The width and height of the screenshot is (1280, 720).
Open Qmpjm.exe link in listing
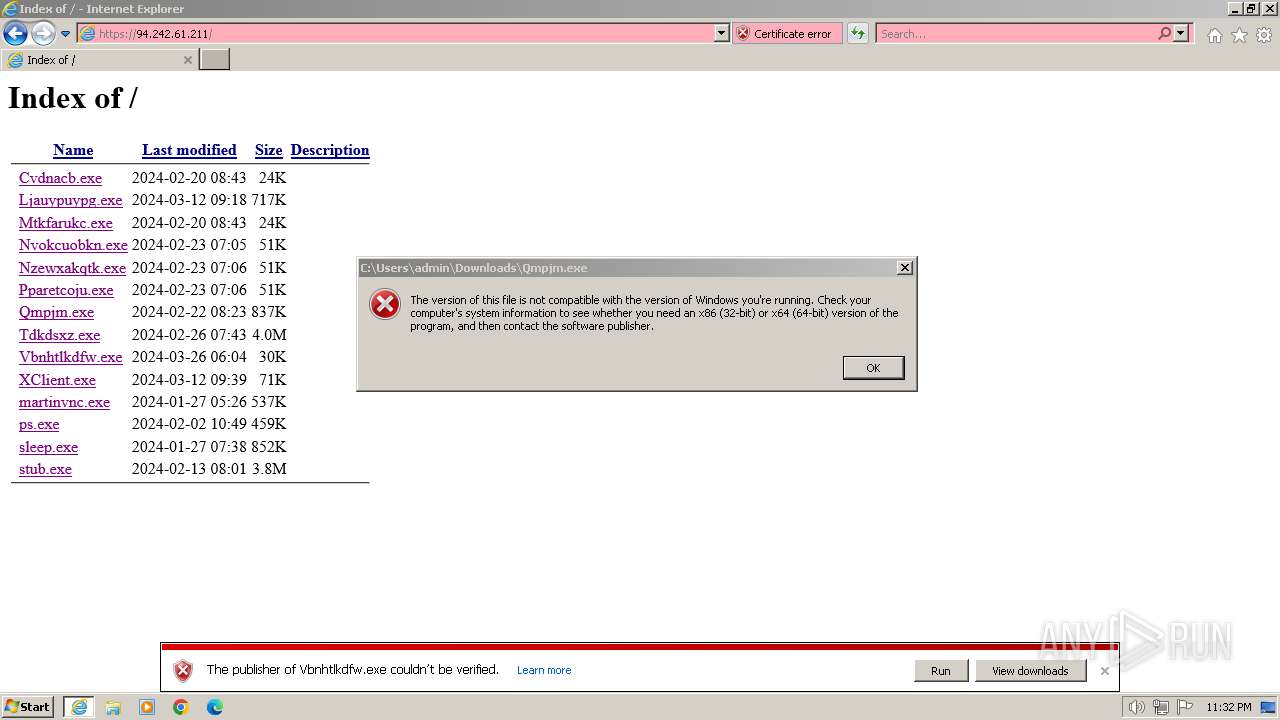point(56,312)
